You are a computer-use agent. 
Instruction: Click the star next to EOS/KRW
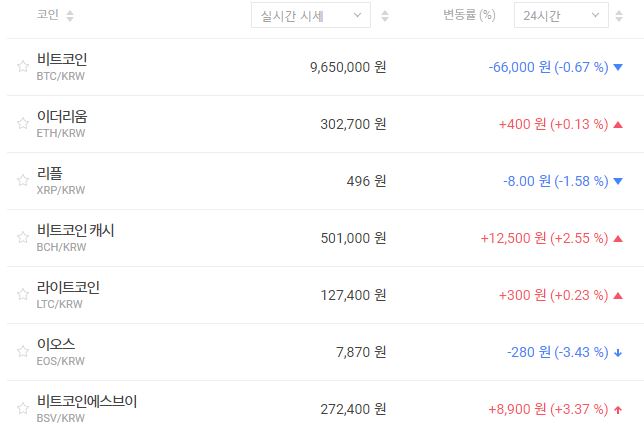click(22, 352)
